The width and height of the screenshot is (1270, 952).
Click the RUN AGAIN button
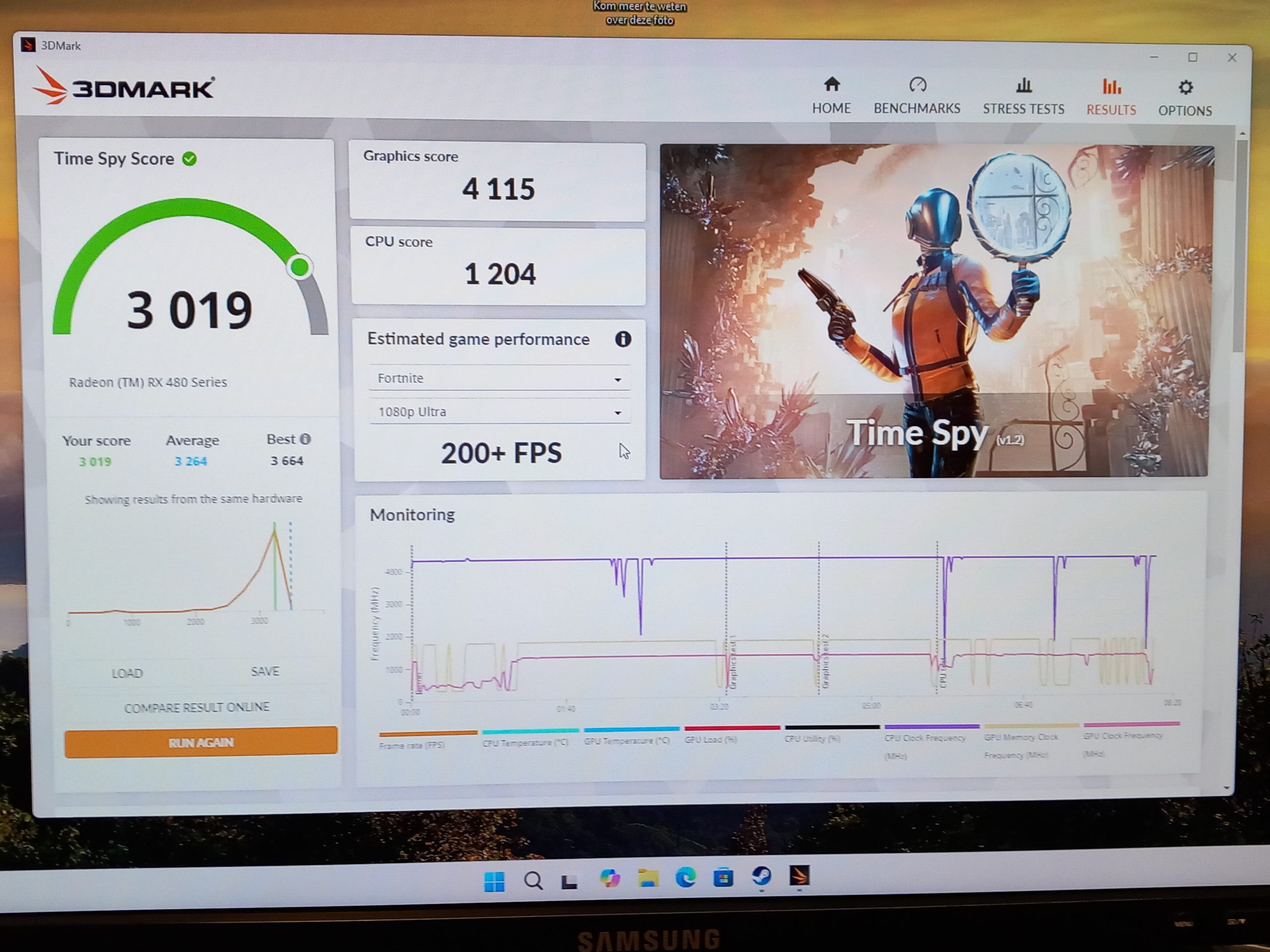click(x=200, y=741)
